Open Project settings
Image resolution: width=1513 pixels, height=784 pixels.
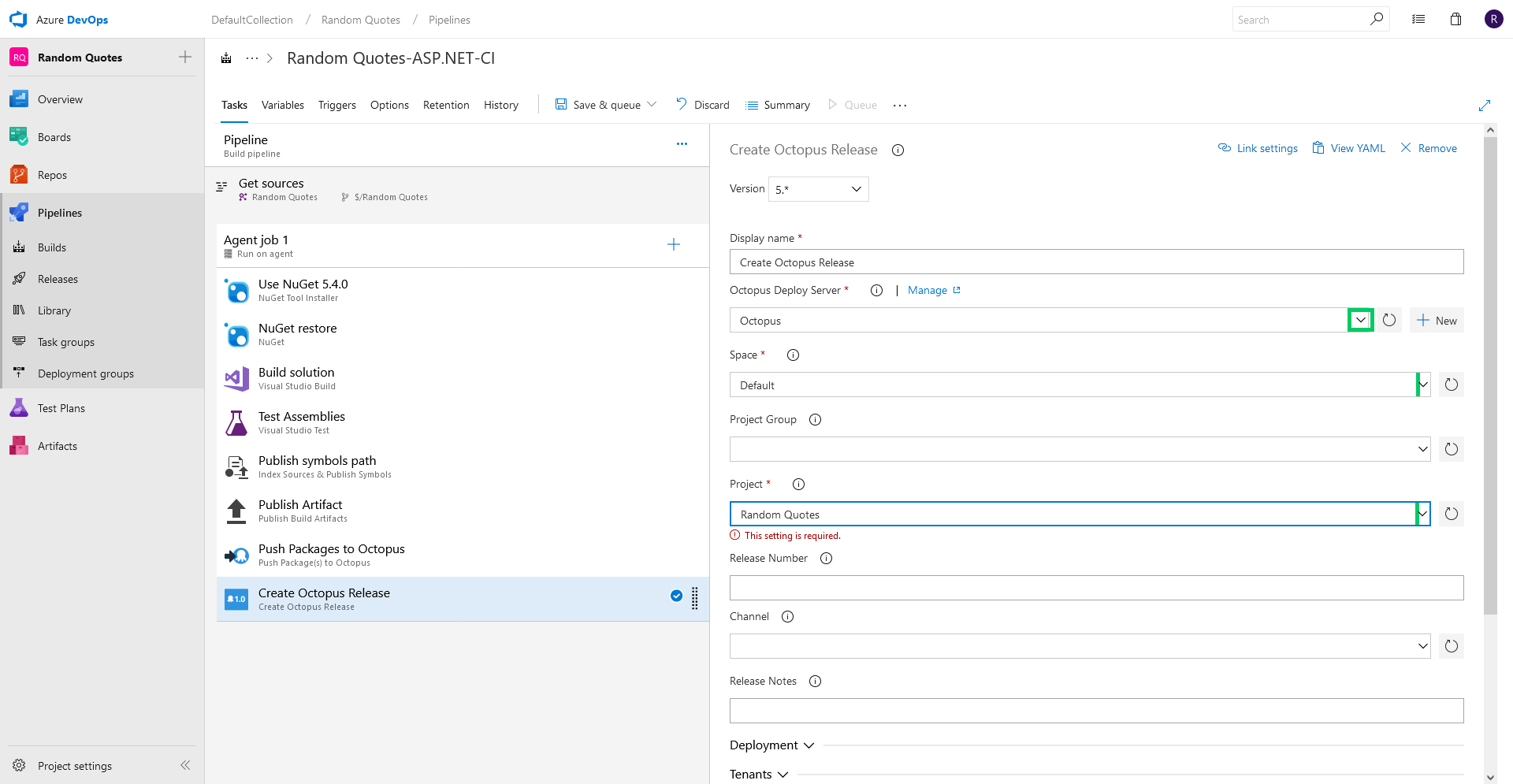74,766
